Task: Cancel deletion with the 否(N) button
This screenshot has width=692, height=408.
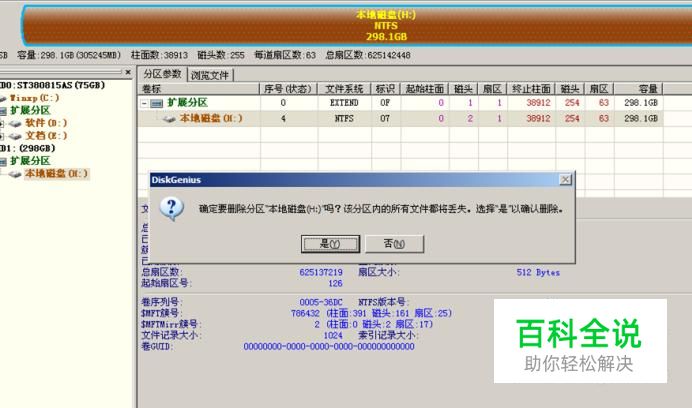Action: [394, 244]
